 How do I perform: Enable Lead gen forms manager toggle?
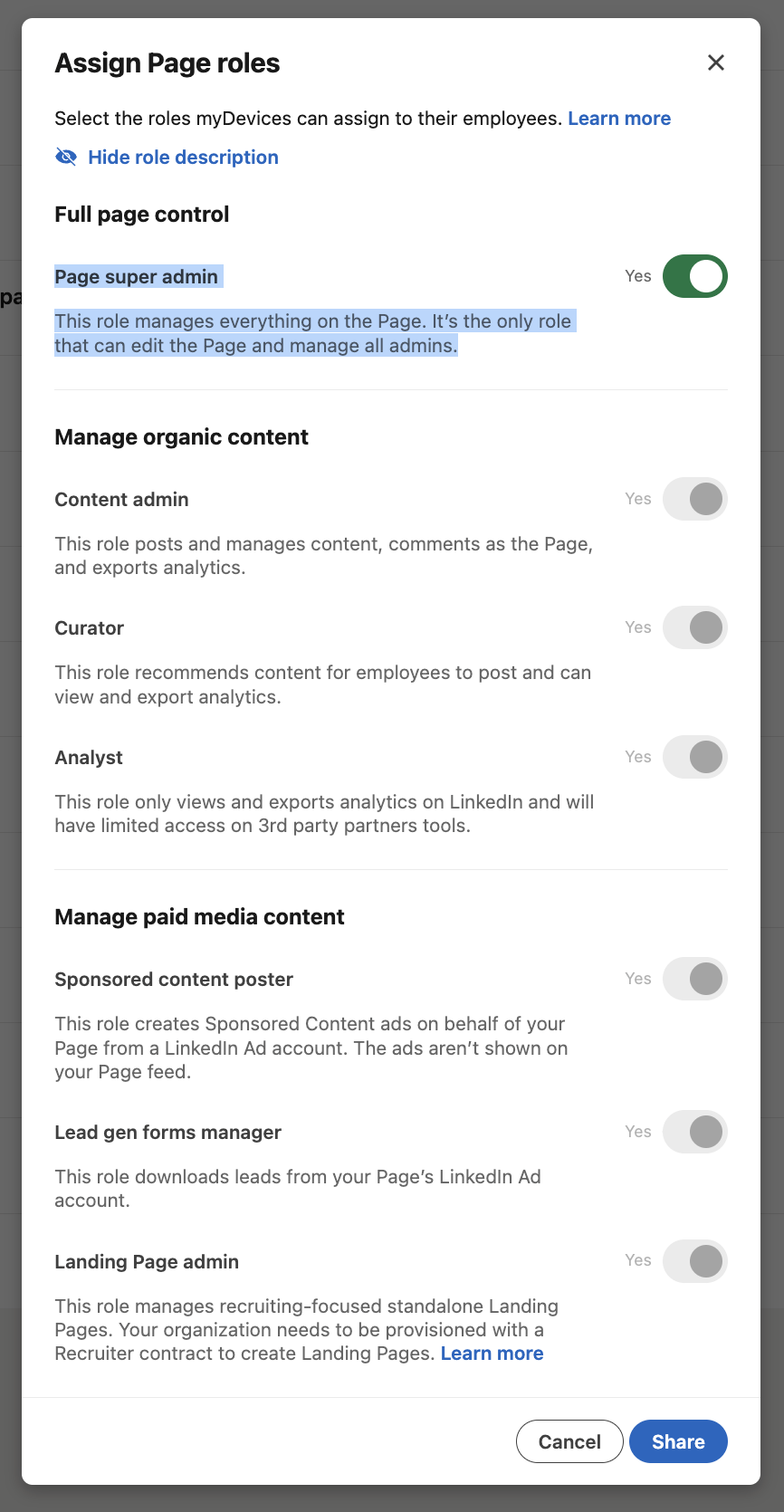(x=695, y=1132)
